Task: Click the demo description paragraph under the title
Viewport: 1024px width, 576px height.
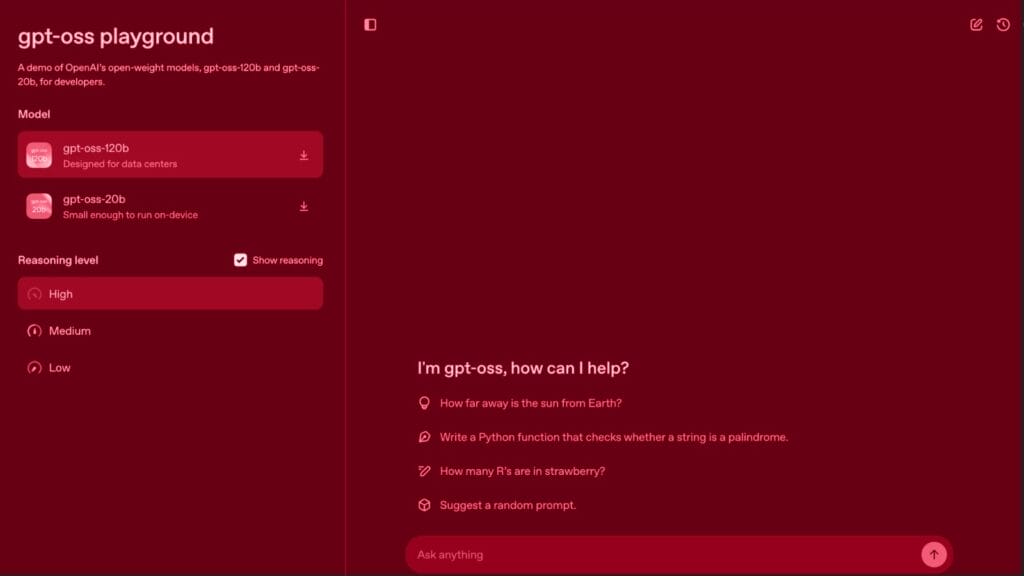Action: point(168,74)
